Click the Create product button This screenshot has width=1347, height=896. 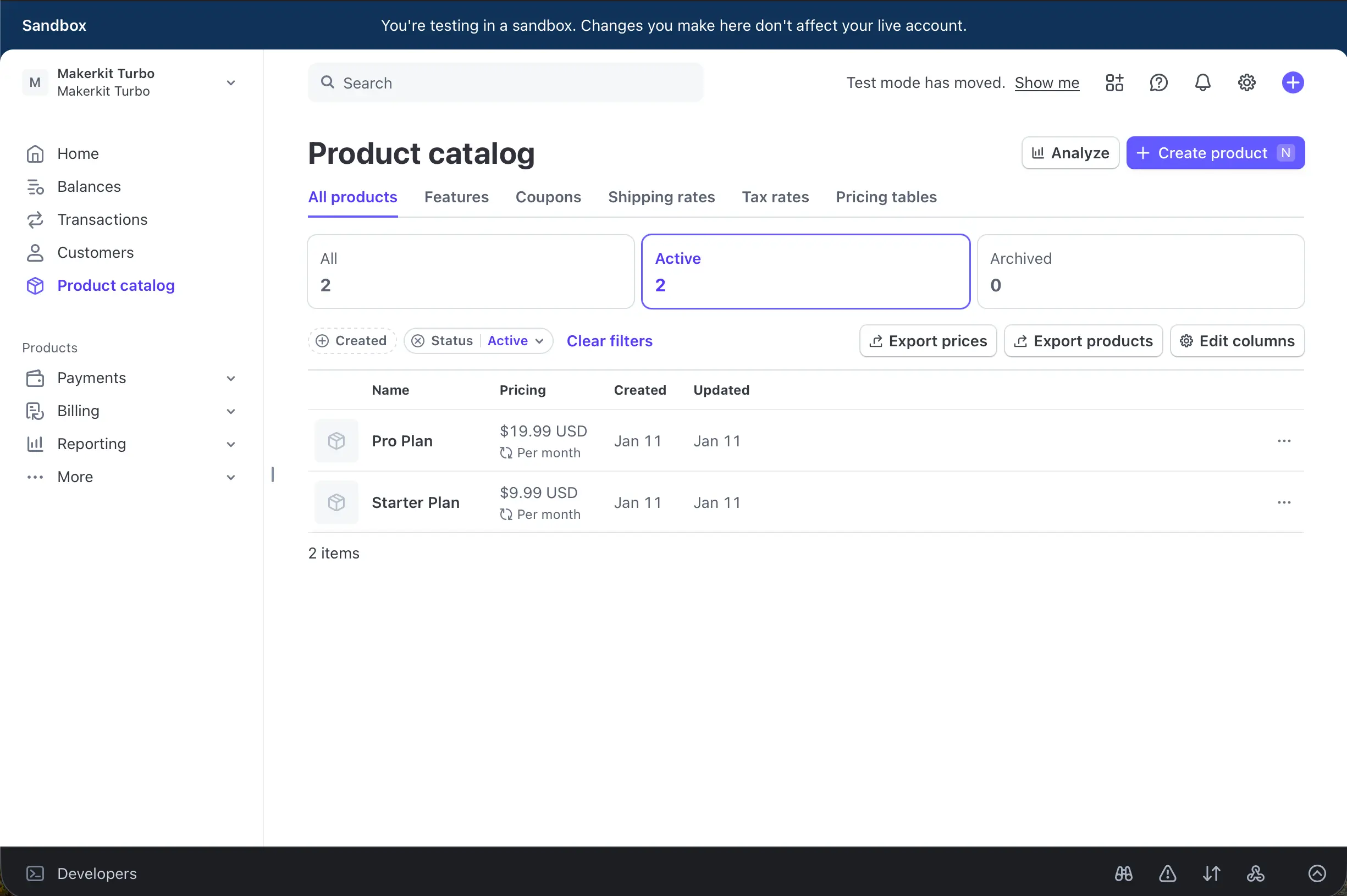tap(1215, 153)
